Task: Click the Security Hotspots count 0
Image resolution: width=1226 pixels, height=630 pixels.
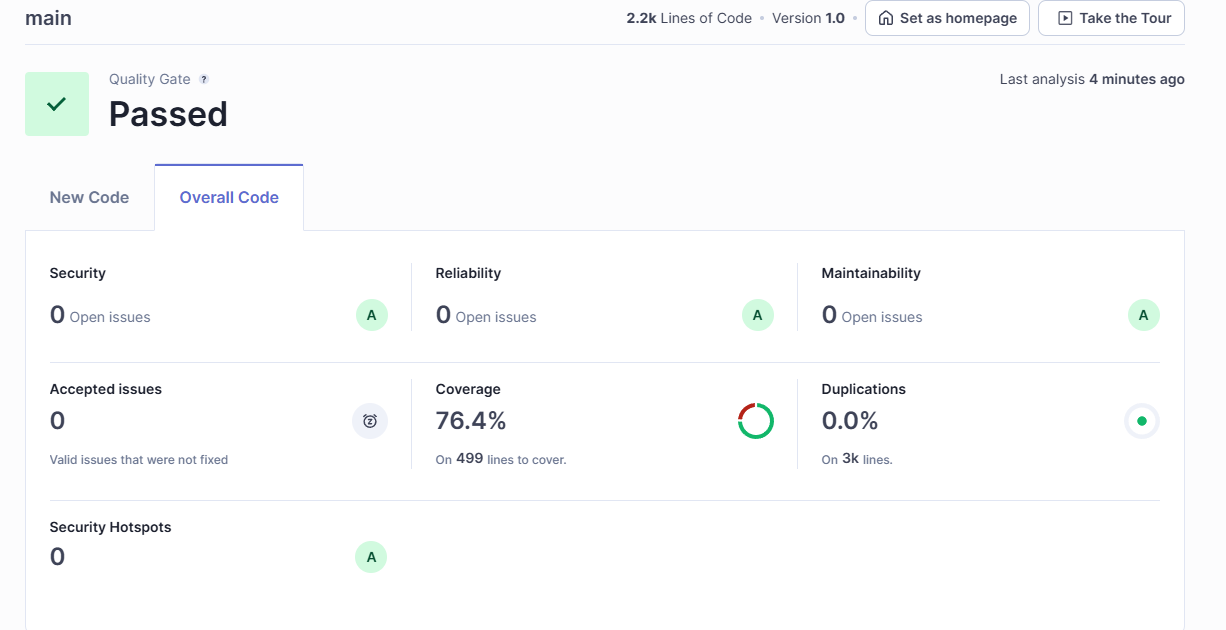Action: pos(57,557)
